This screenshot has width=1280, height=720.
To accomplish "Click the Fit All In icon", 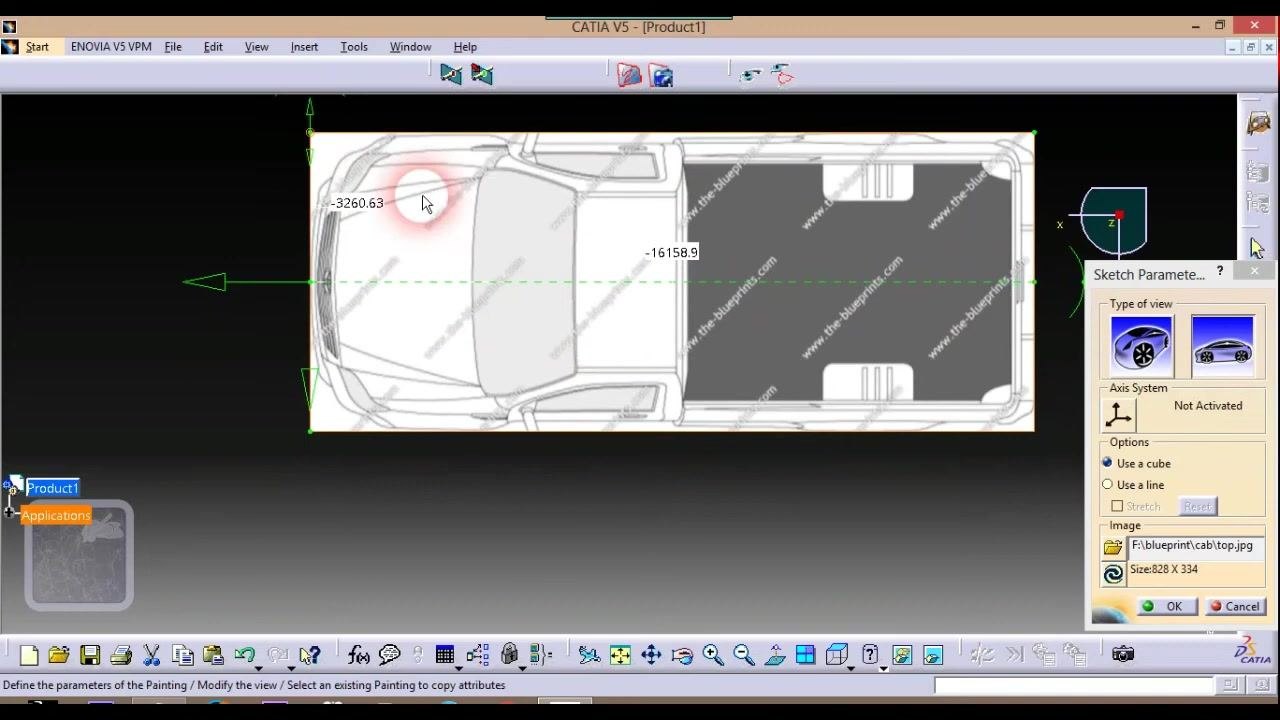I will [620, 655].
